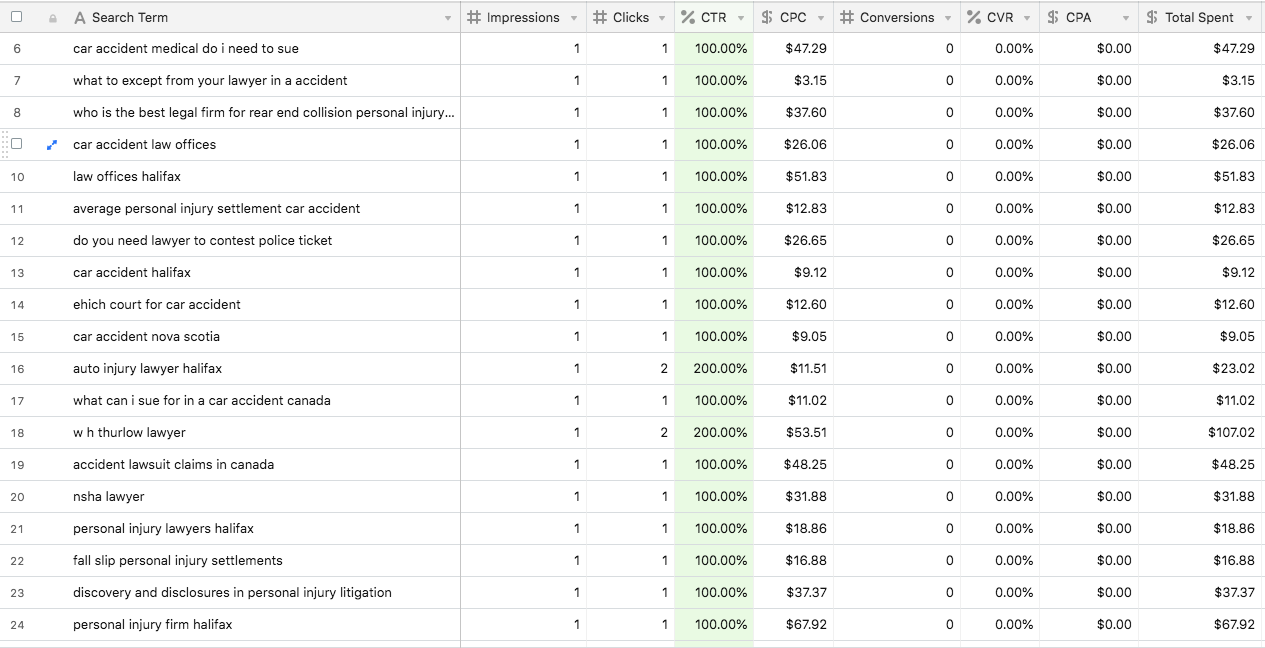Image resolution: width=1265 pixels, height=648 pixels.
Task: Select the Conversions header label
Action: tap(897, 17)
